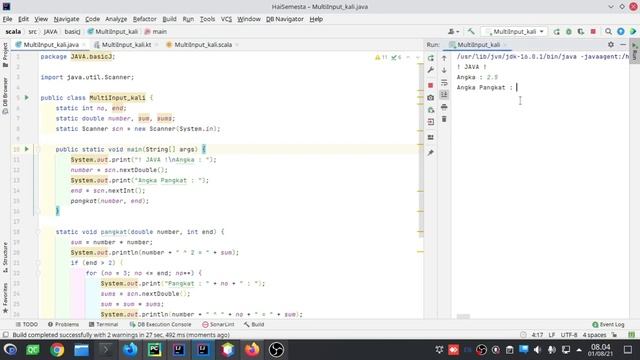Rerun MultiInput_kali in Run panel
This screenshot has width=640, height=360.
(x=431, y=58)
